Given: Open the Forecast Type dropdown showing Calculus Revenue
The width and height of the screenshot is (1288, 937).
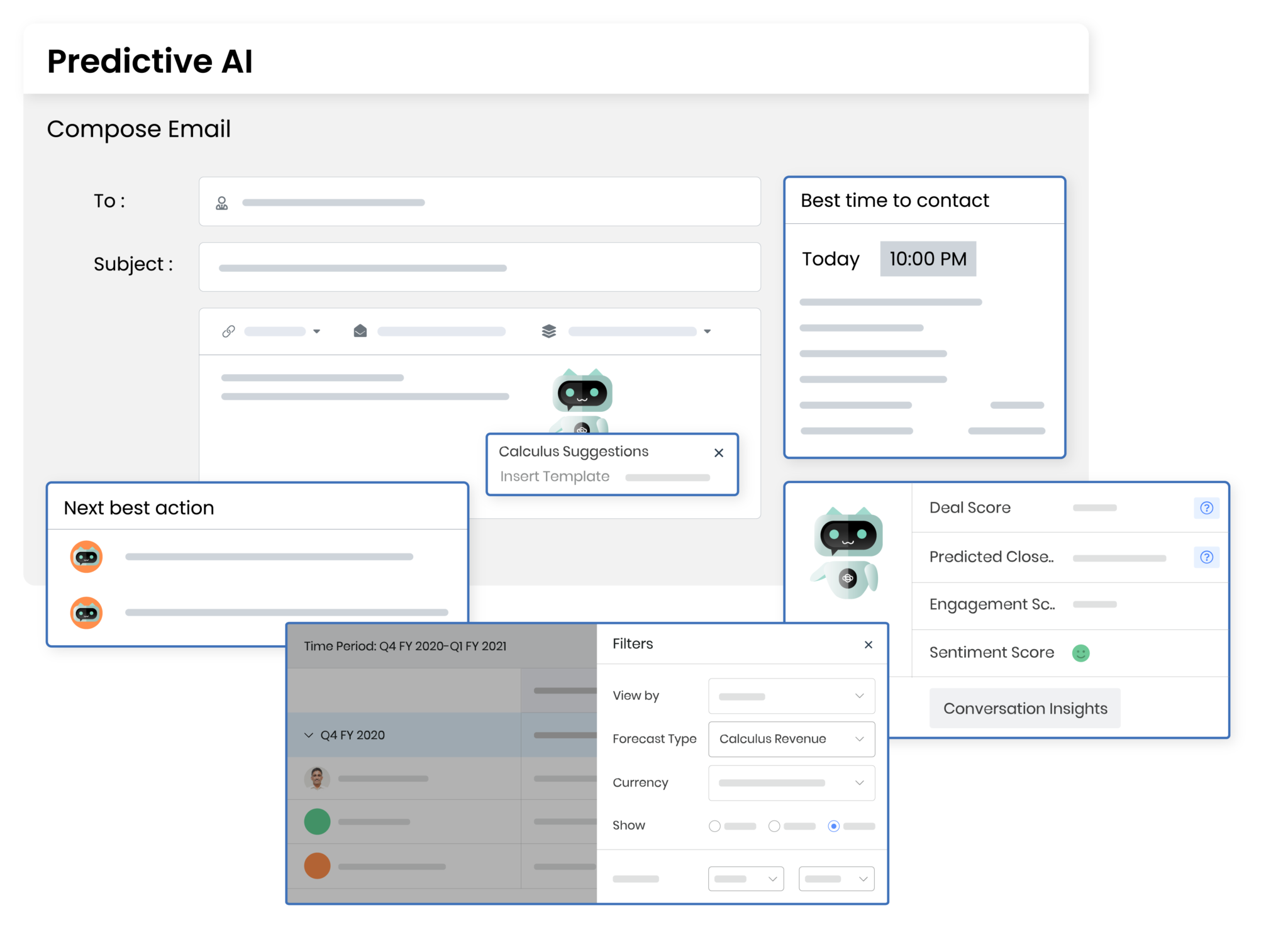Looking at the screenshot, I should point(791,739).
